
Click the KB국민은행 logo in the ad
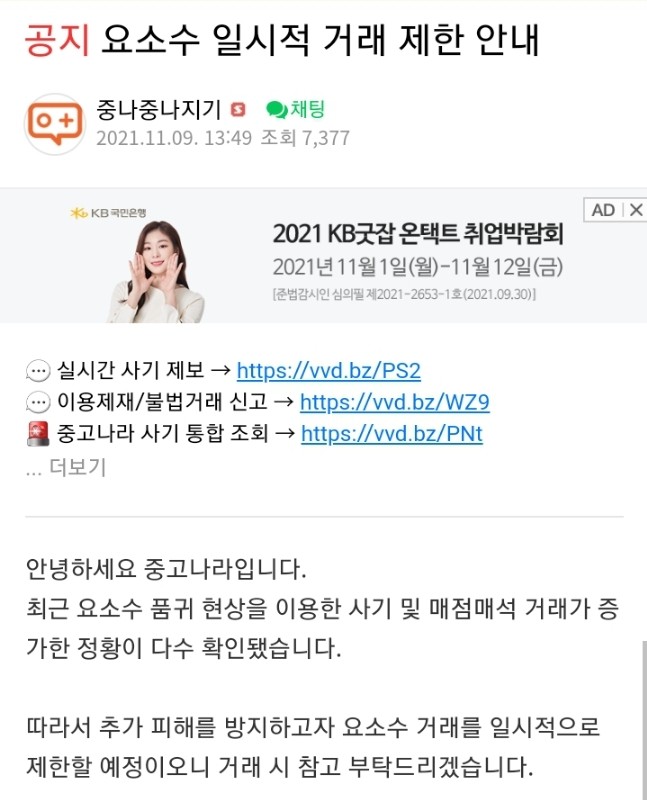(x=108, y=212)
